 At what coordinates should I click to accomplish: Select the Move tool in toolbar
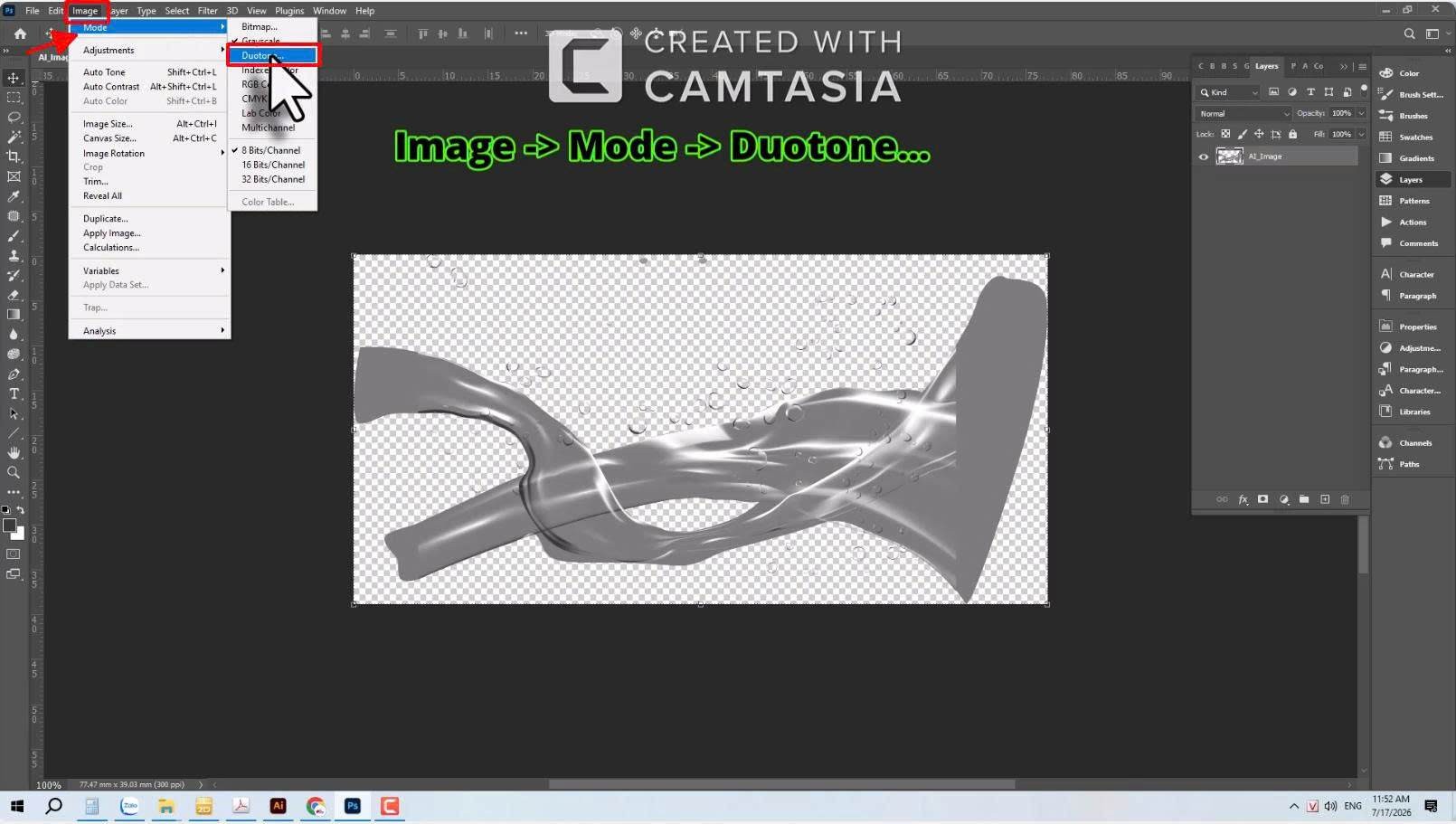(14, 78)
